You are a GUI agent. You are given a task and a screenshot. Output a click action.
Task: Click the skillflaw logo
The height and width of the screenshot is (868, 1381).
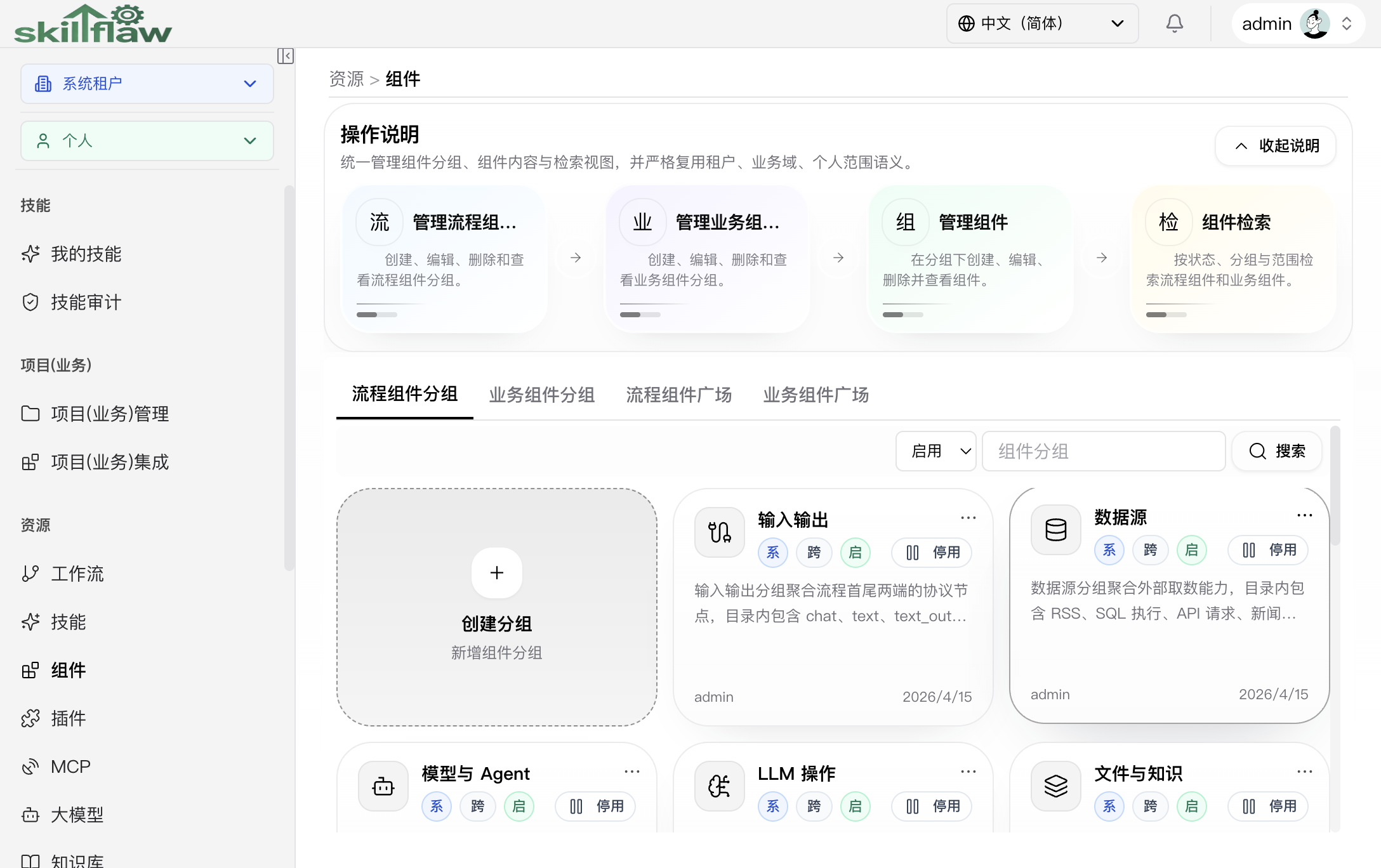pyautogui.click(x=93, y=23)
